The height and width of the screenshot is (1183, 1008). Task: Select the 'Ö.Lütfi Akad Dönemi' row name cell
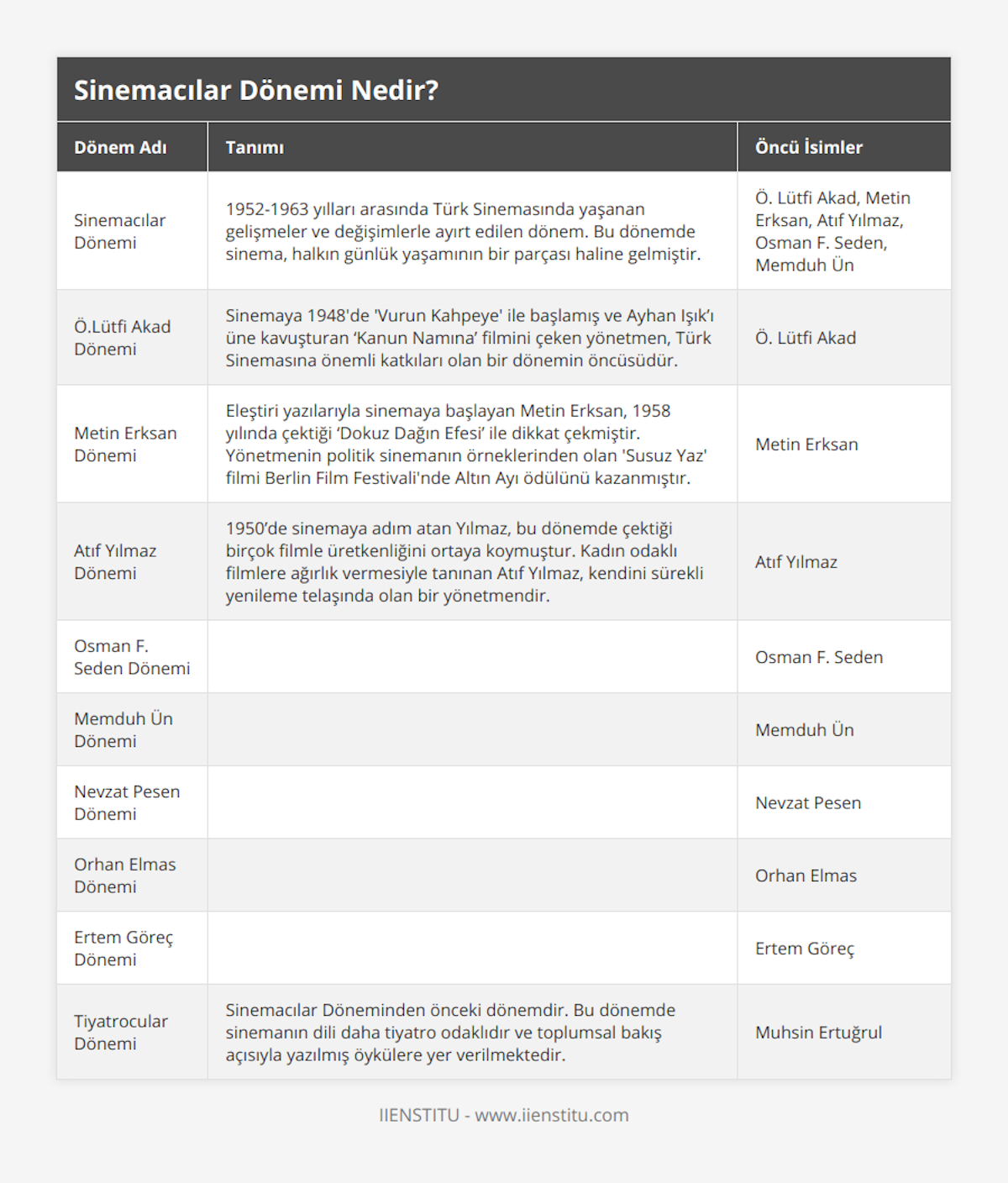(122, 338)
